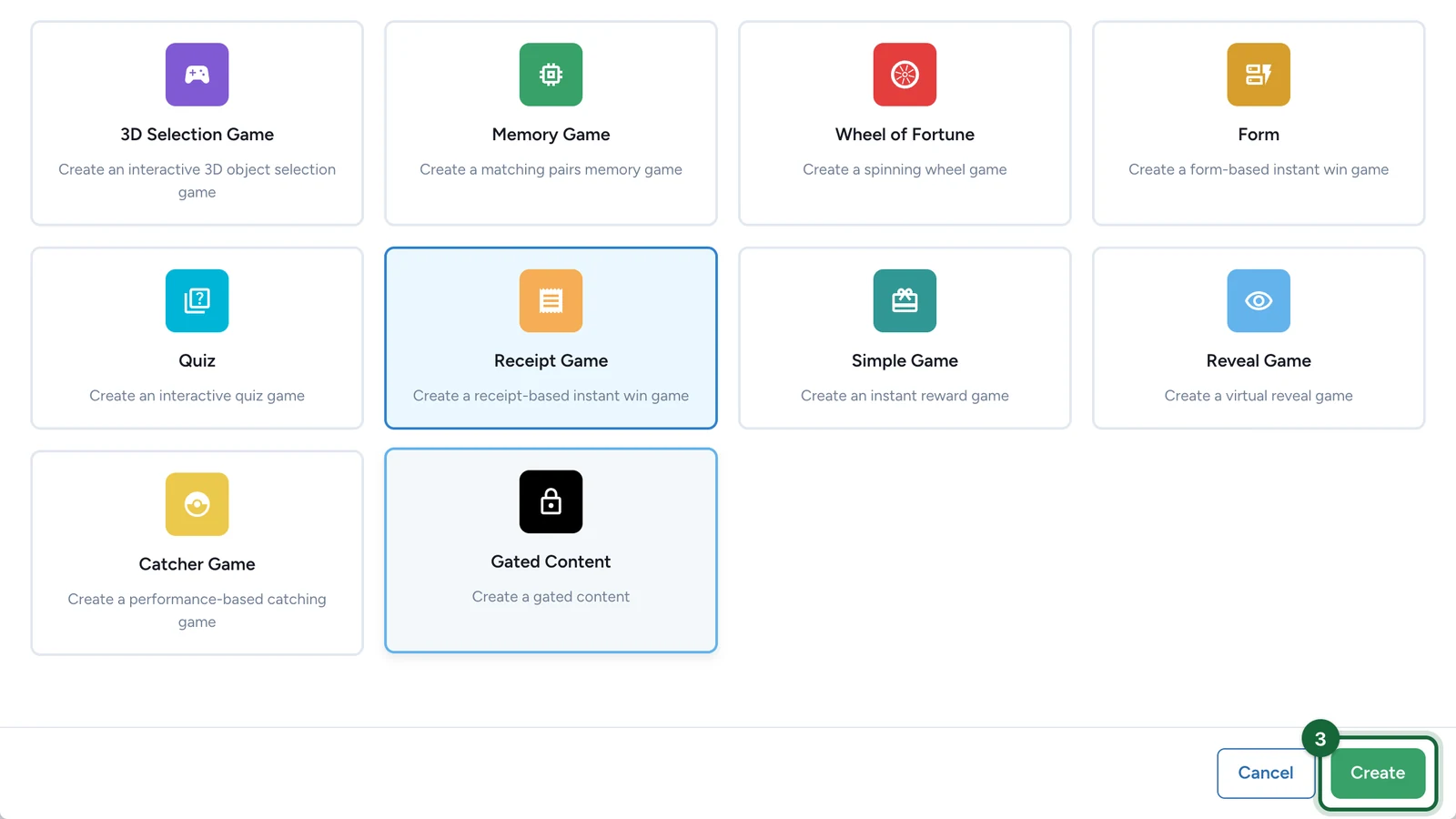Screen dimensions: 1456x819
Task: Click the gold Form icon
Action: tap(1259, 75)
